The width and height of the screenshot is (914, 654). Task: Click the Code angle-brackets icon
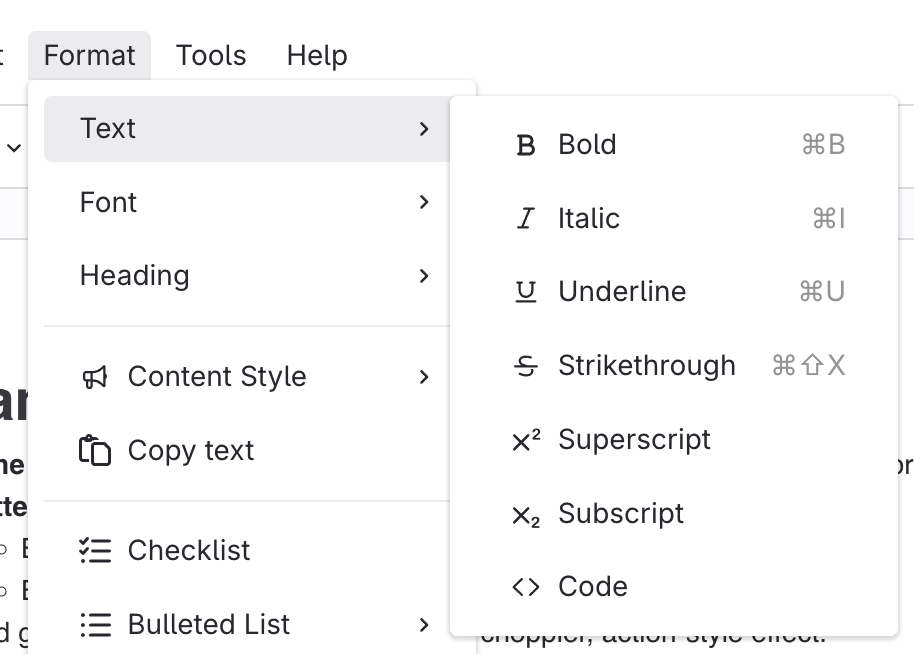point(526,587)
